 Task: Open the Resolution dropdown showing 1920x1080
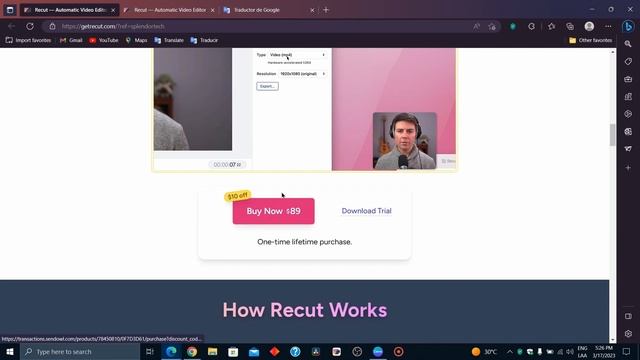[x=302, y=74]
